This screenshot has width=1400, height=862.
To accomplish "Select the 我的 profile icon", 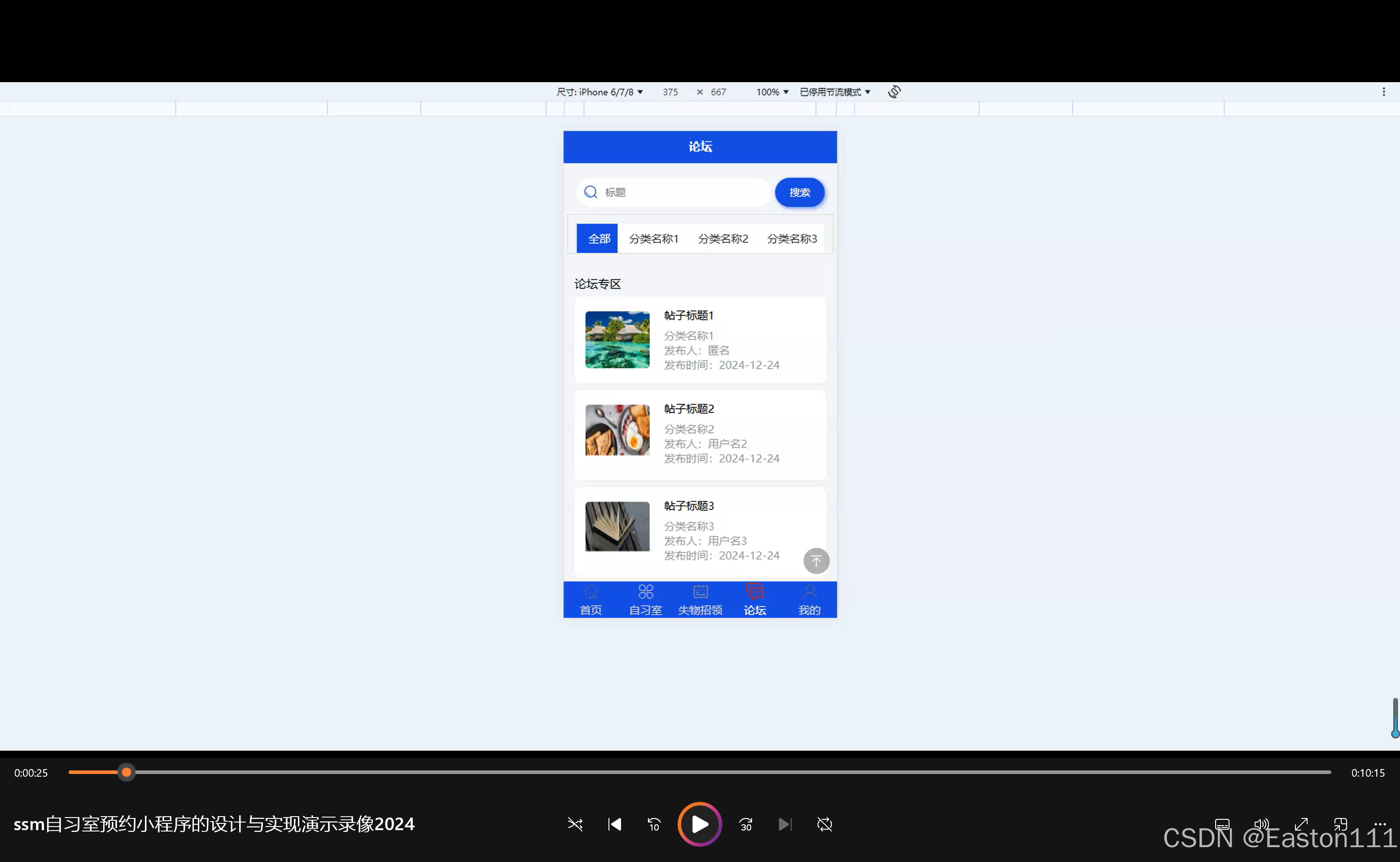I will coord(809,592).
